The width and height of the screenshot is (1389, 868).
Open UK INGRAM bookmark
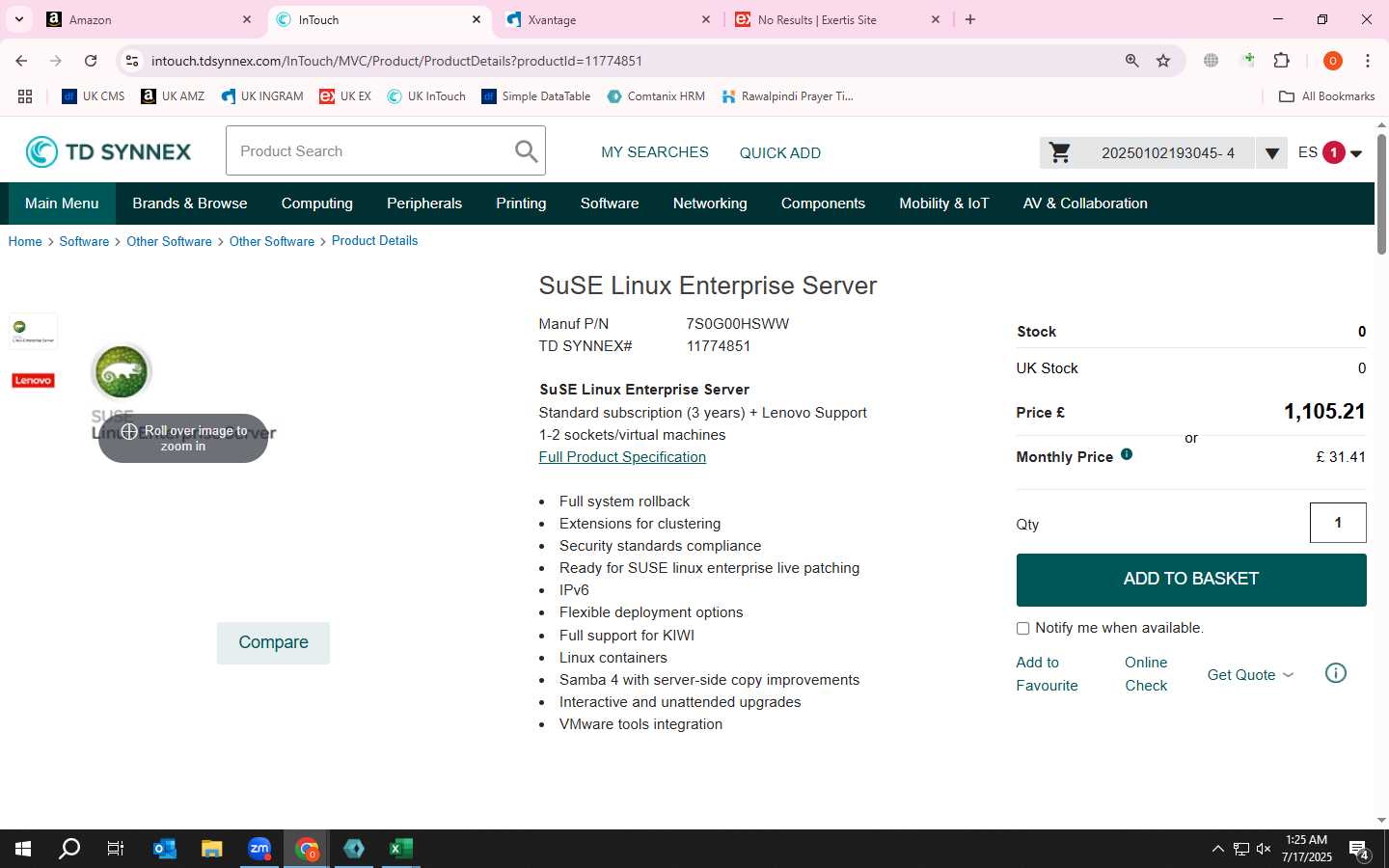(x=262, y=96)
